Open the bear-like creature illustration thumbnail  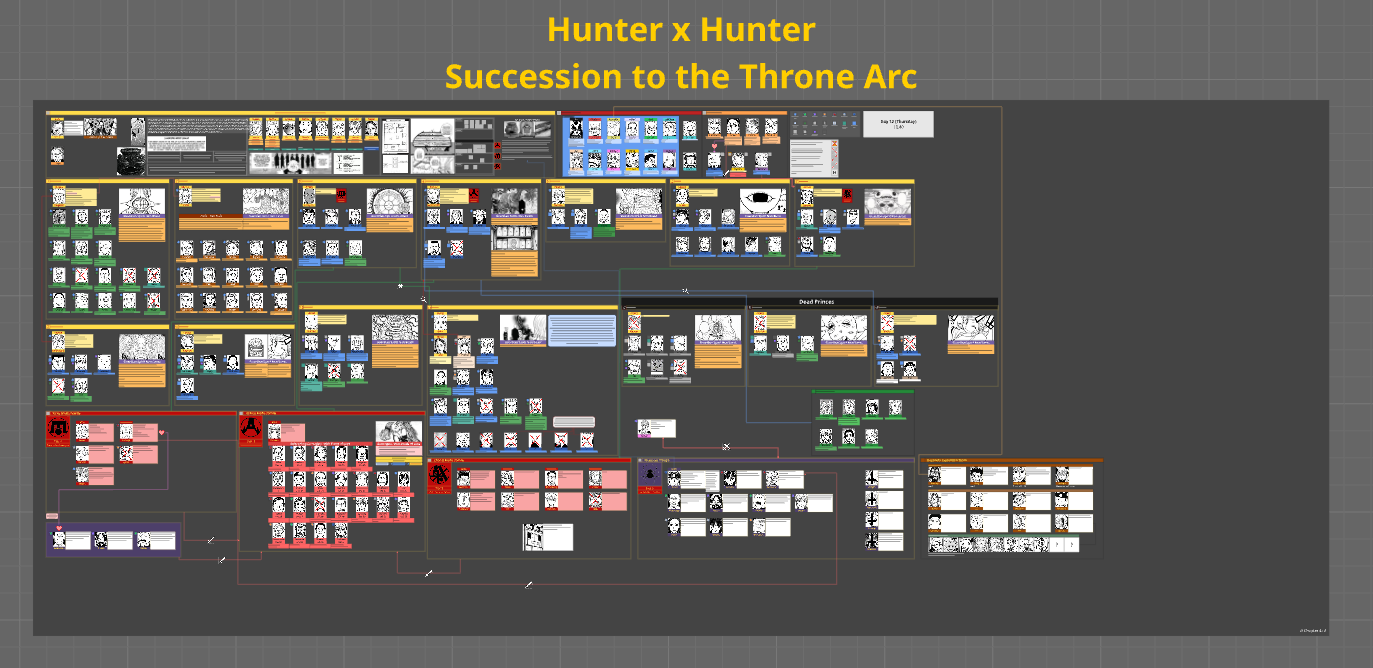[887, 202]
